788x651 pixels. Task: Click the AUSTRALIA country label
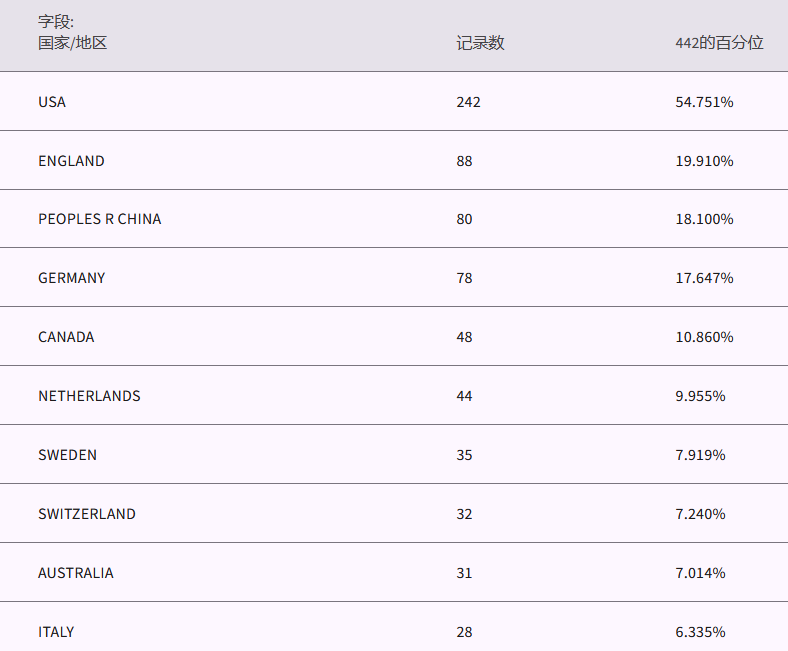(x=76, y=573)
